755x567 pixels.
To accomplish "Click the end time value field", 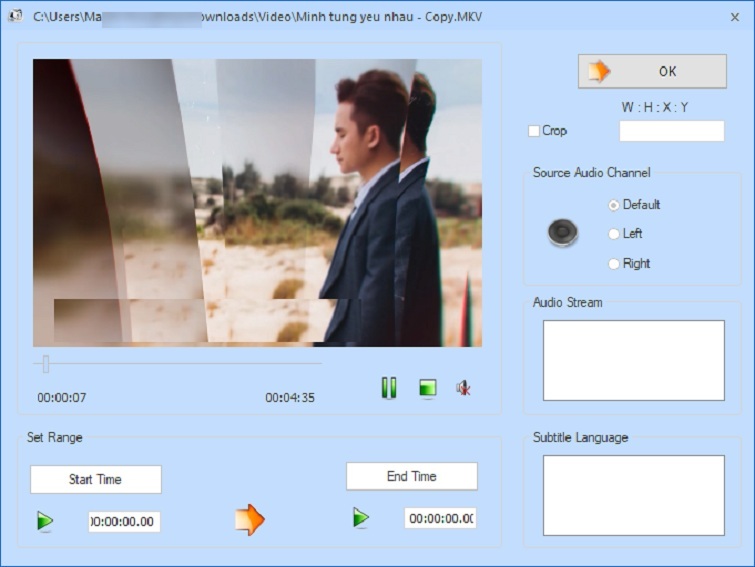I will 441,518.
